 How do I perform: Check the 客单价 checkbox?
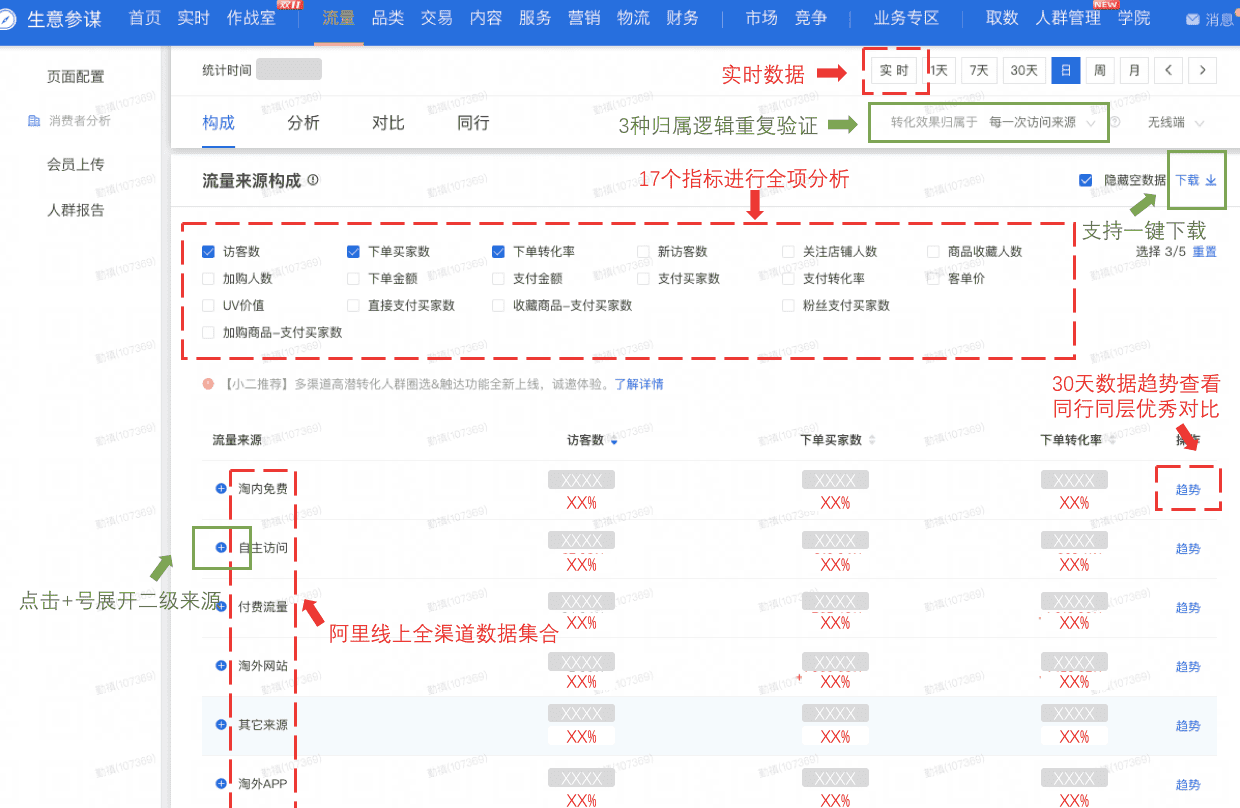[933, 279]
